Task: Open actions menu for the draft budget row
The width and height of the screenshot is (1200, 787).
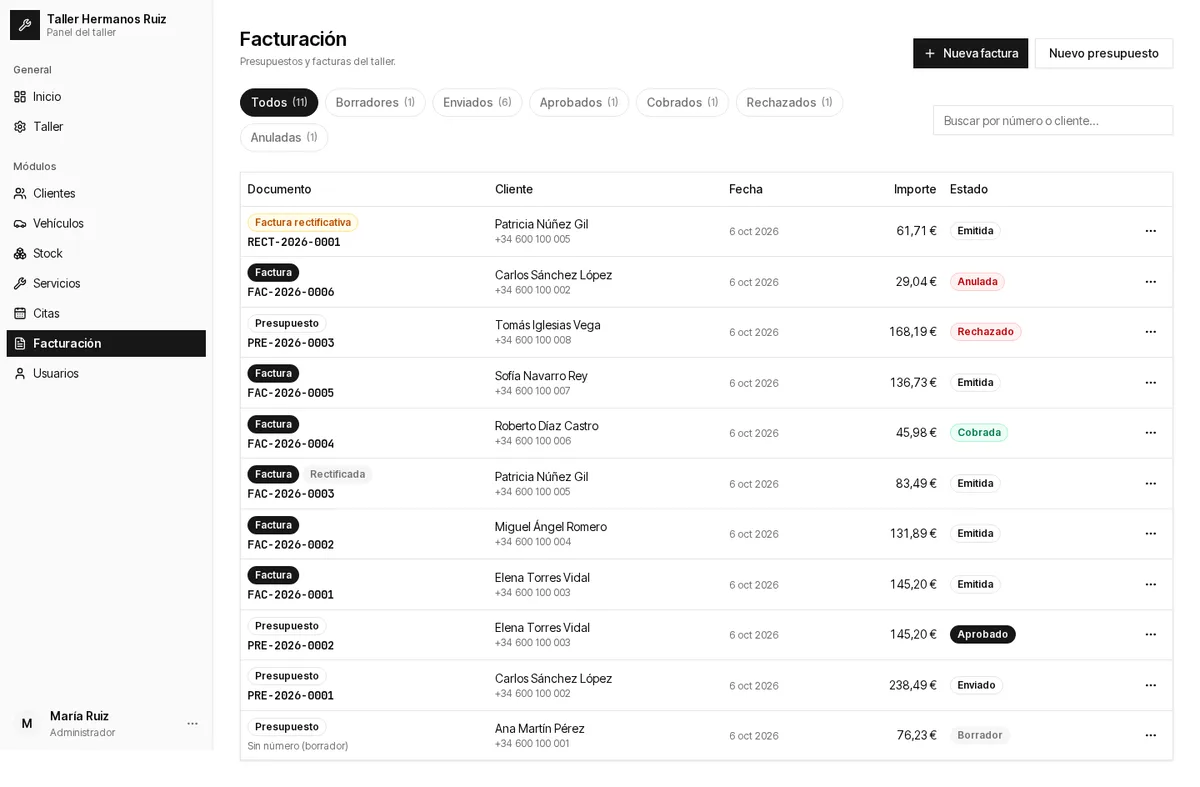Action: tap(1150, 736)
